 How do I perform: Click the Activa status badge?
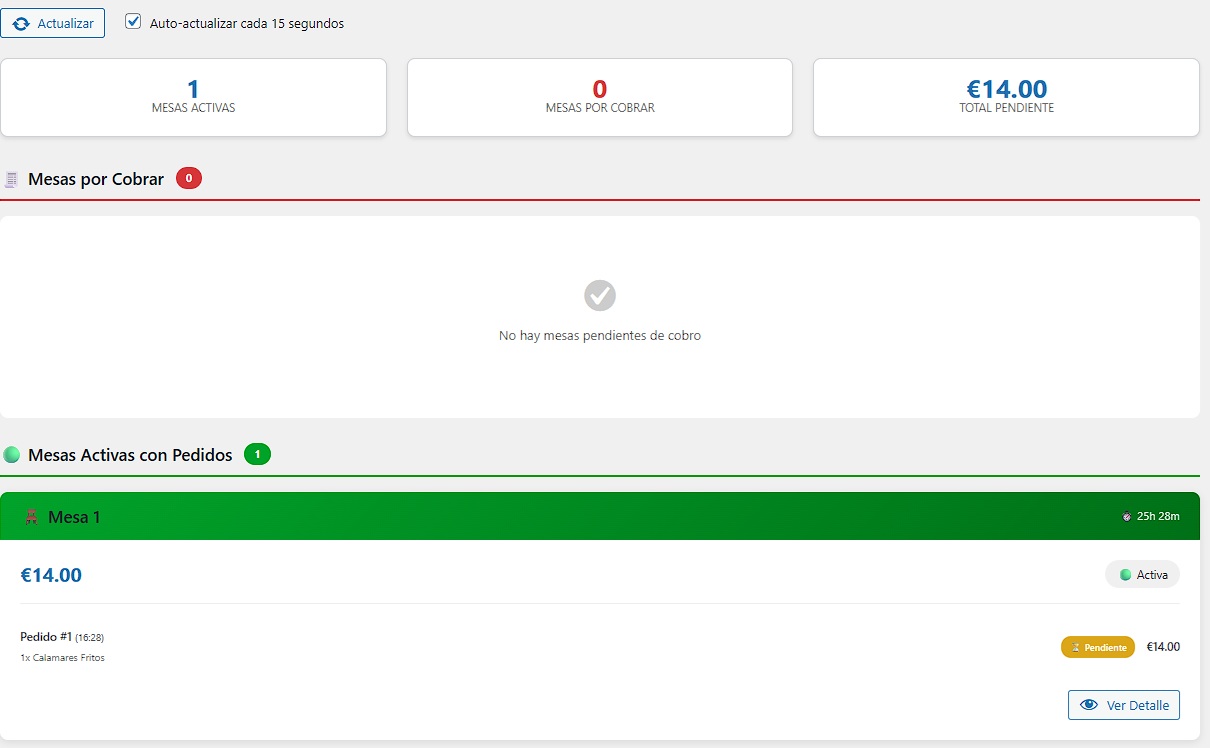pos(1142,575)
